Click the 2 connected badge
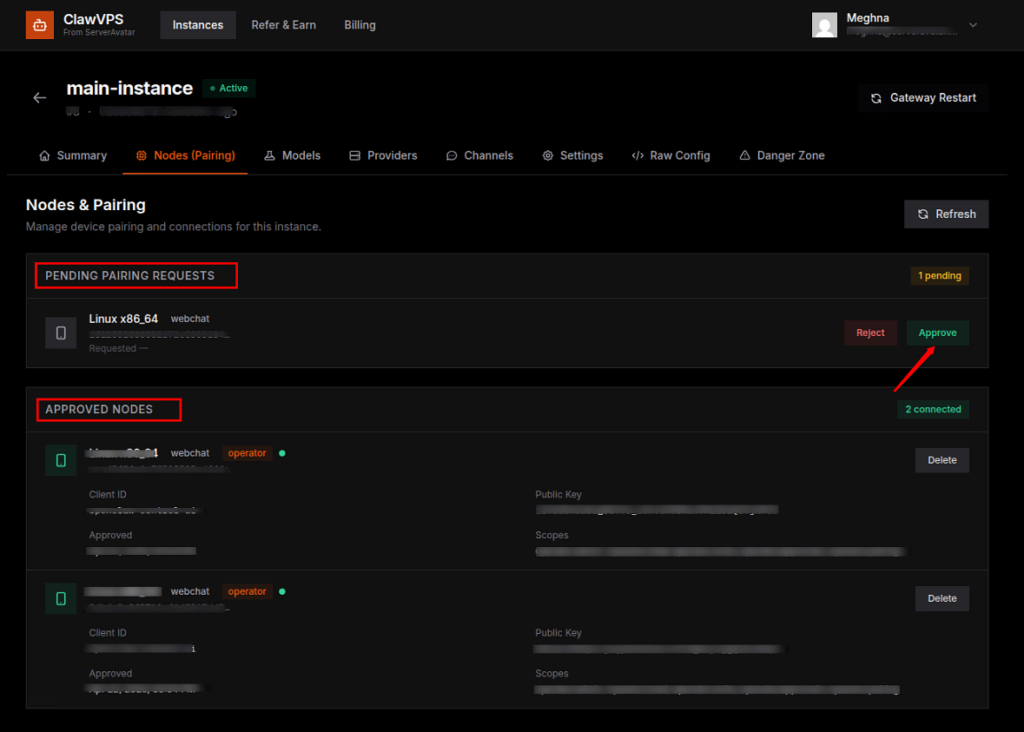The height and width of the screenshot is (732, 1024). point(933,409)
